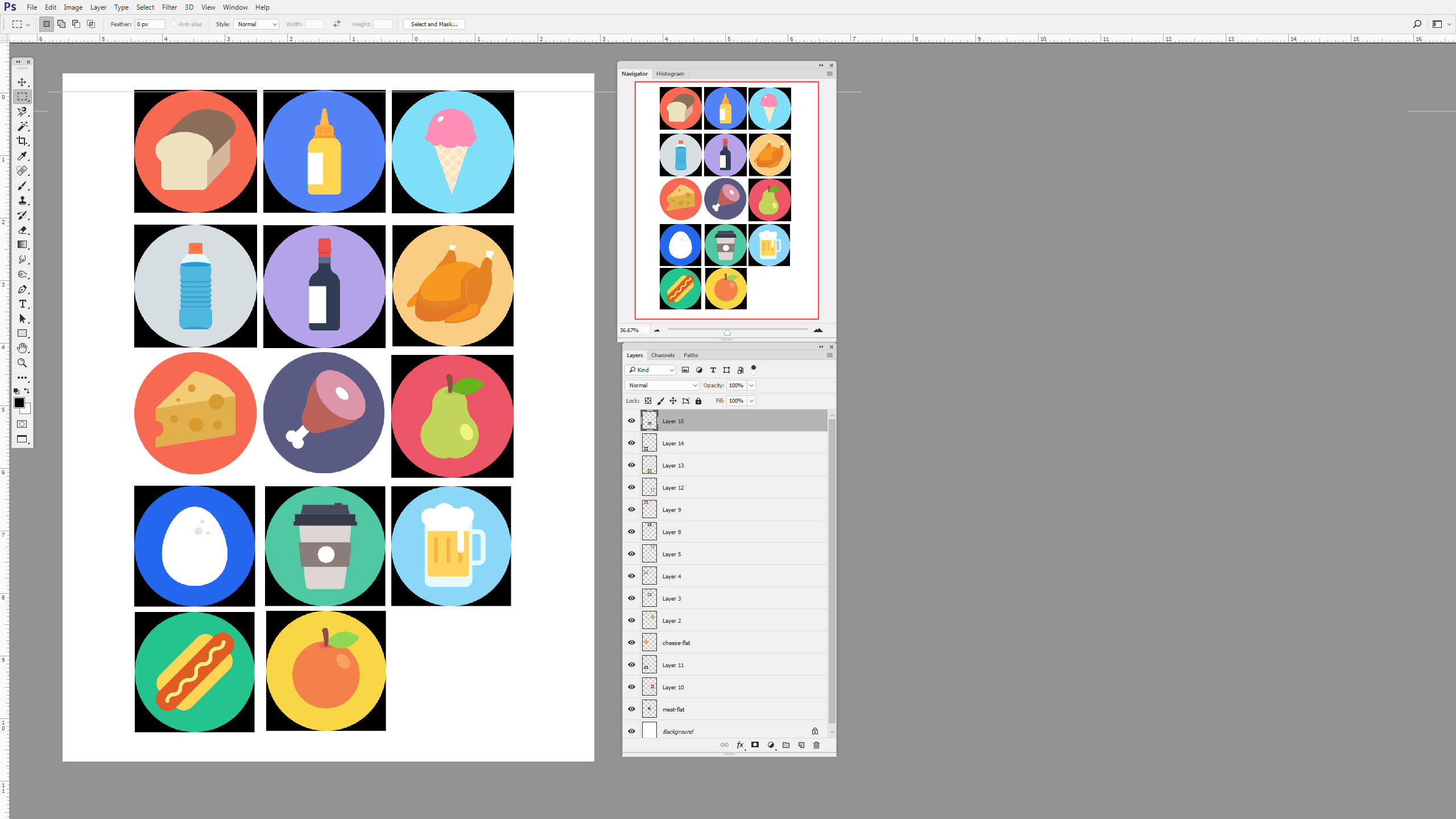Select the Magic Wand tool

pyautogui.click(x=22, y=126)
